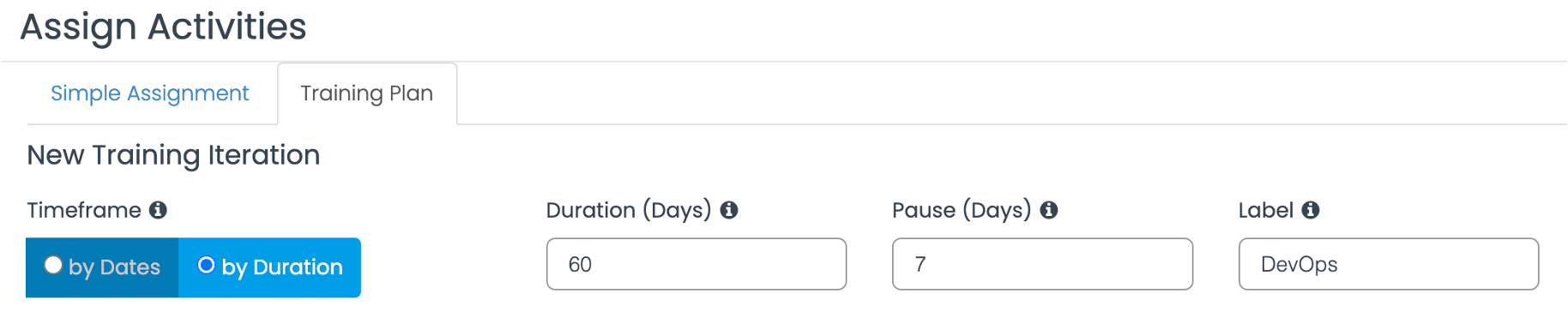Click the Duration (Days) label text
Image resolution: width=1568 pixels, height=312 pixels.
pyautogui.click(x=629, y=211)
